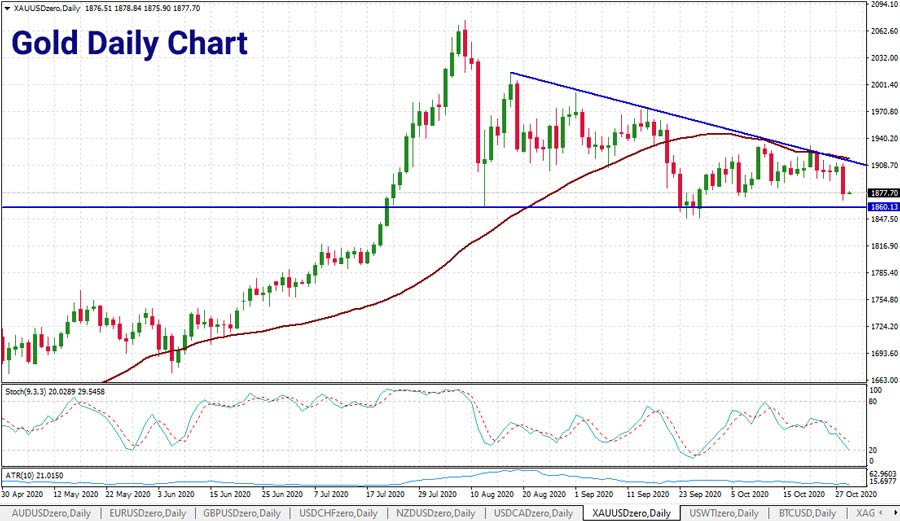This screenshot has width=900, height=521.
Task: Select the partially visible XAG tab
Action: (x=865, y=513)
